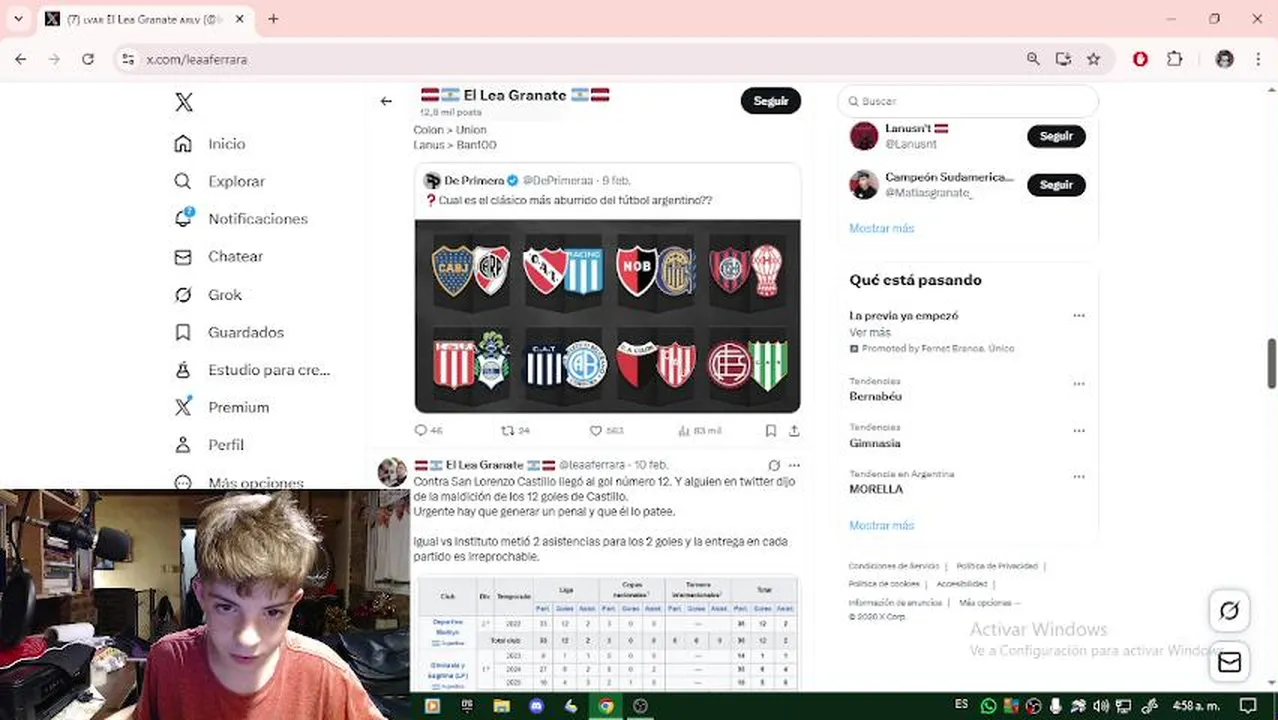Open the De Primera quoted tweet author
This screenshot has height=720, width=1278.
click(x=475, y=181)
